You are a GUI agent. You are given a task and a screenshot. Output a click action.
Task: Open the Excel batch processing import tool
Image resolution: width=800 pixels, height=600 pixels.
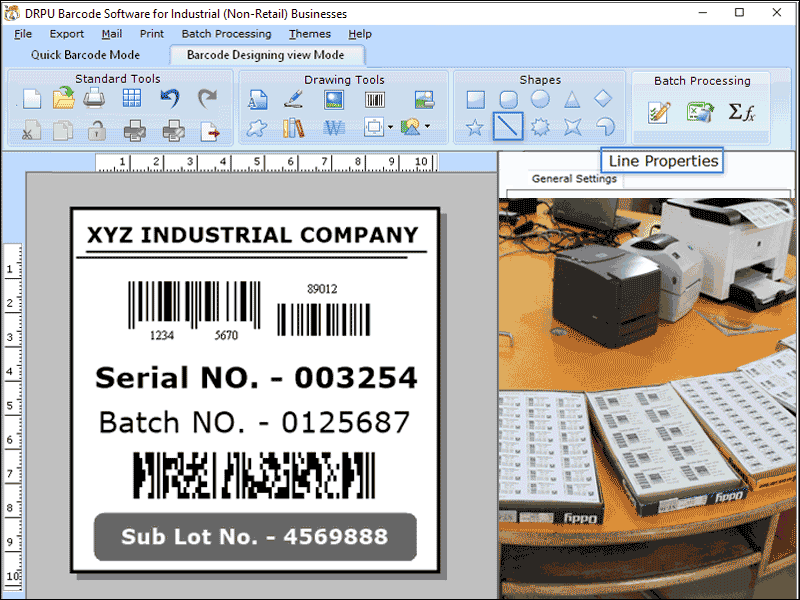tap(699, 112)
